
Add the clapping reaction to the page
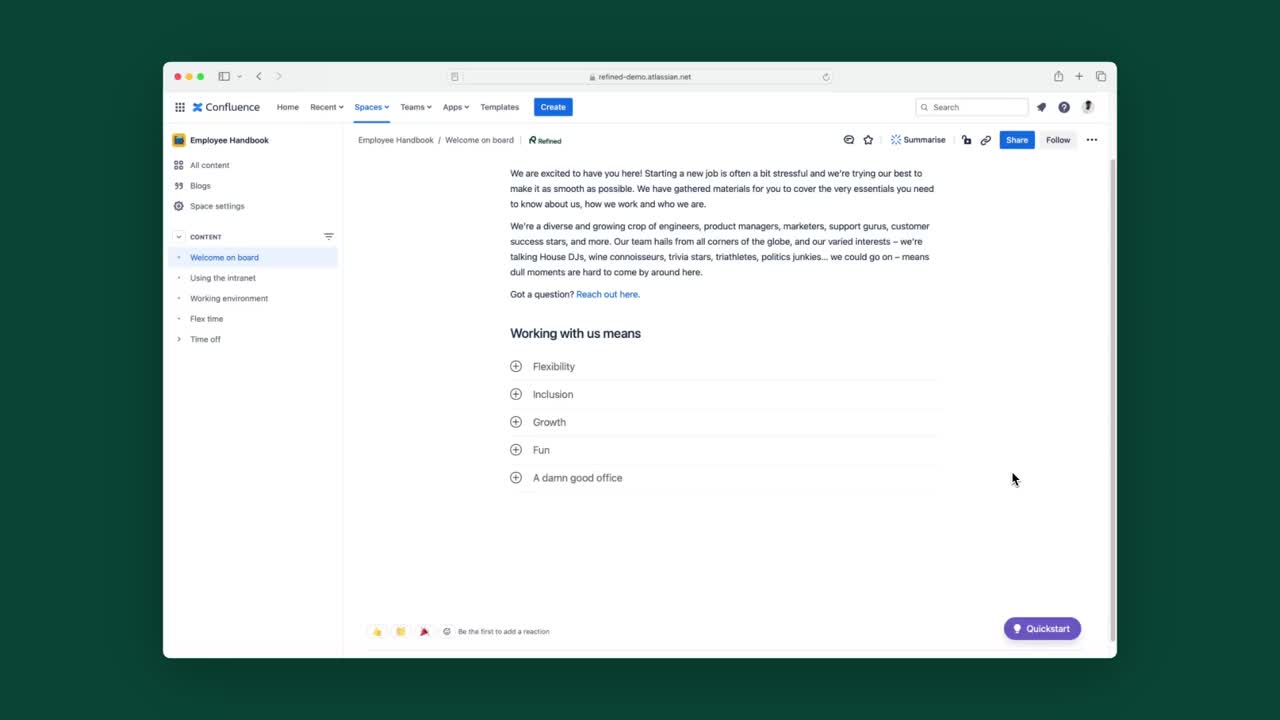400,631
